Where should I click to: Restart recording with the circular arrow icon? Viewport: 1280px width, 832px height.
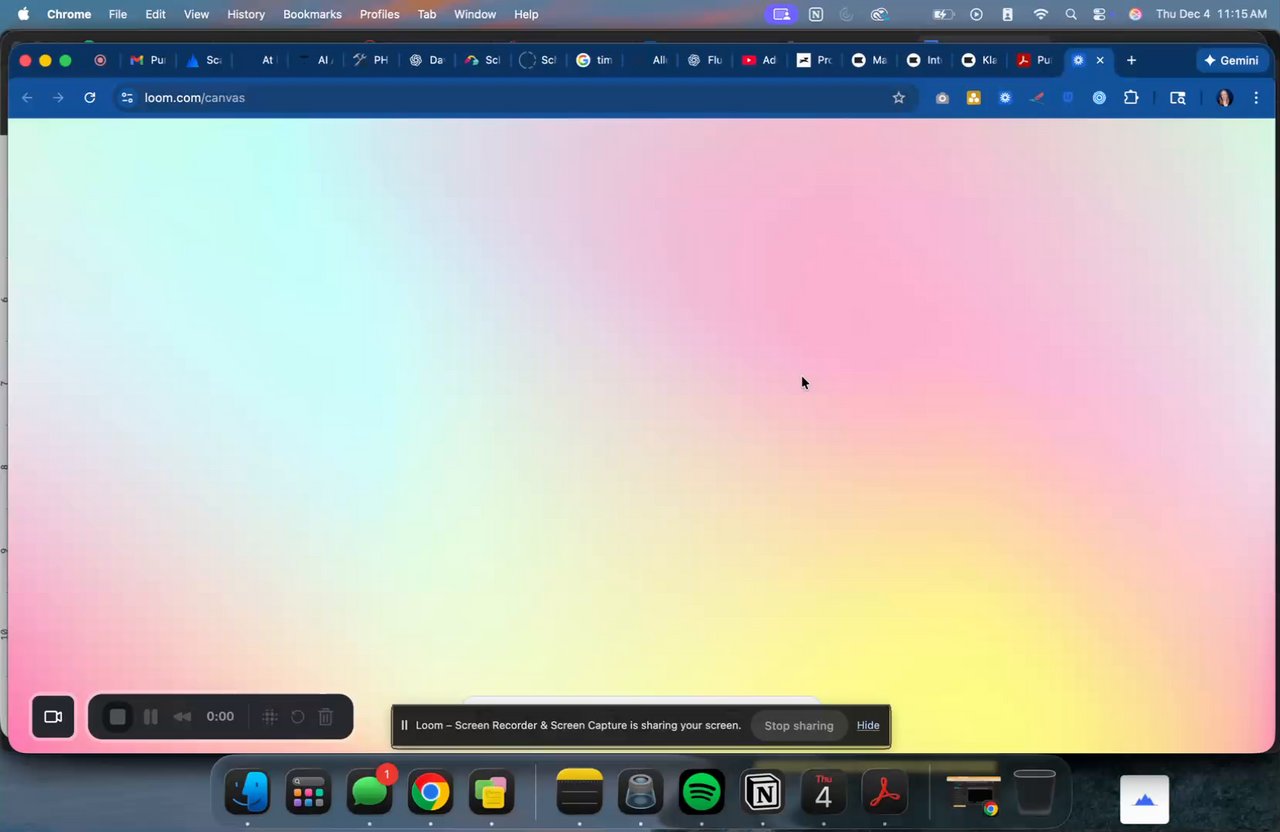point(298,717)
